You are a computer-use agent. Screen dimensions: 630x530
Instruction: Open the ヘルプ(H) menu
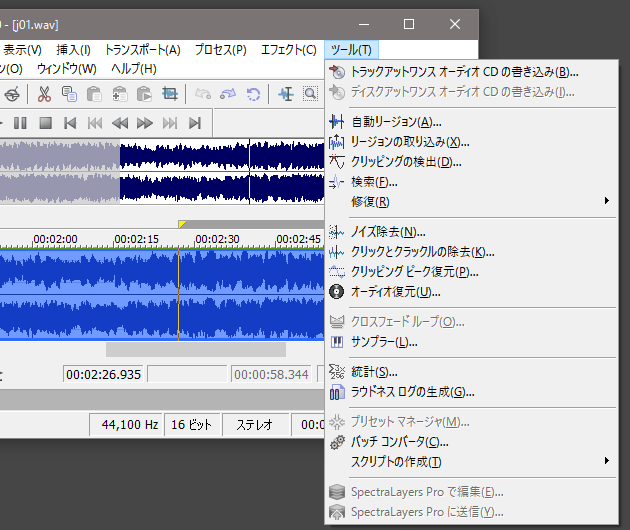[x=134, y=69]
